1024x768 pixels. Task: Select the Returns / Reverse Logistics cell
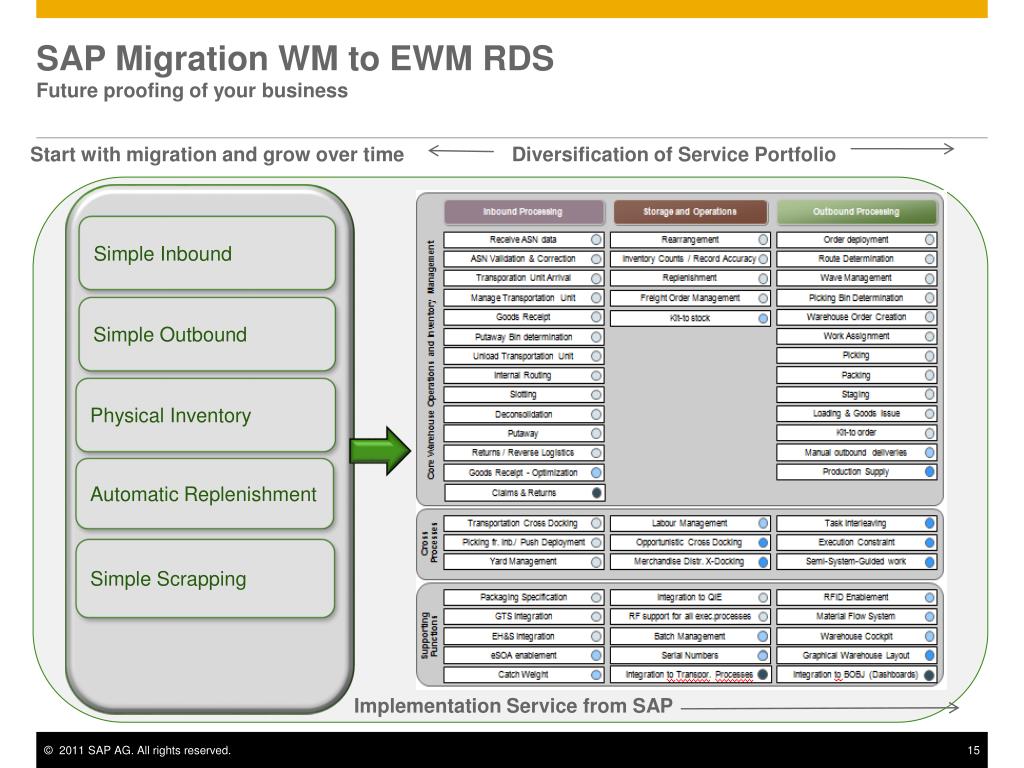coord(524,453)
